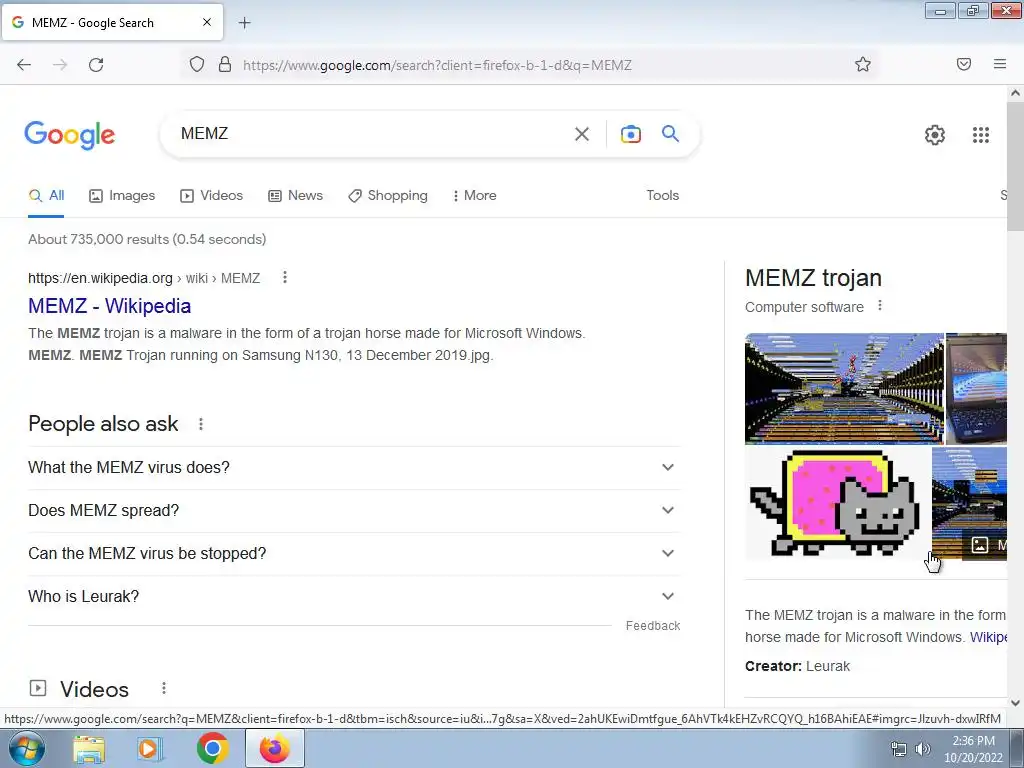Click the taskbar clock showing 2:36 PM
Viewport: 1024px width, 768px height.
click(973, 749)
